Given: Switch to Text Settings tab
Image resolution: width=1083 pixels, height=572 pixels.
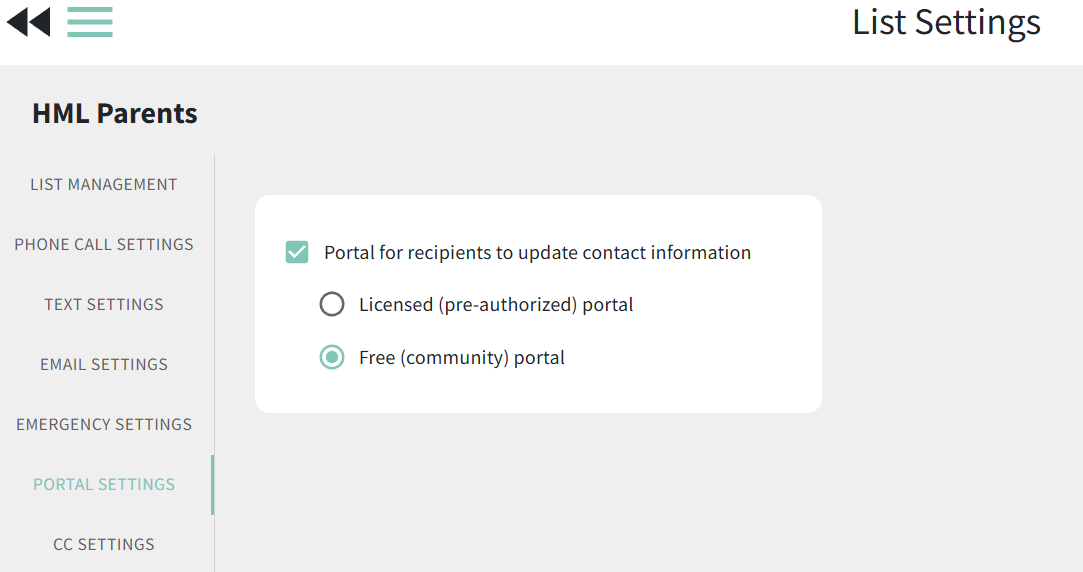Looking at the screenshot, I should pos(104,305).
